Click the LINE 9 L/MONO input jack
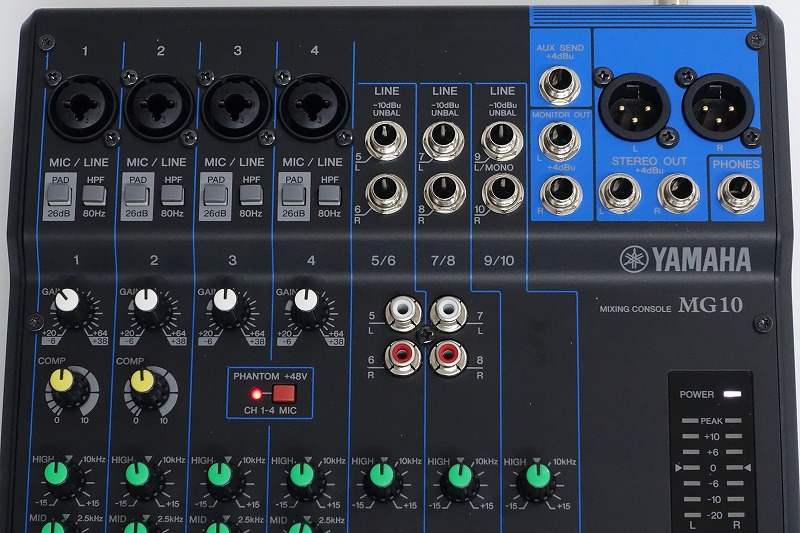 point(502,140)
